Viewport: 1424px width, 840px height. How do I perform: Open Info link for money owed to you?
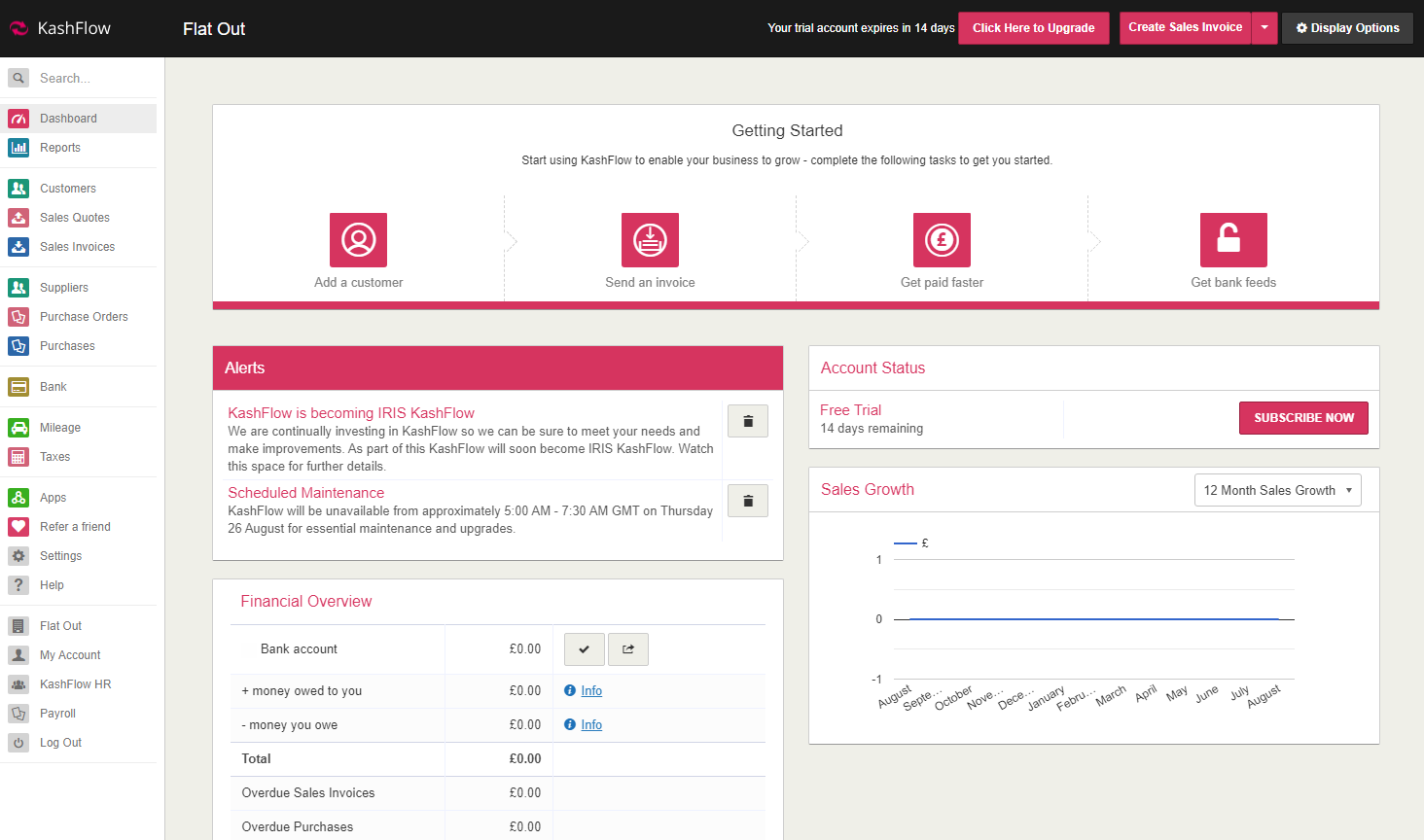tap(591, 691)
